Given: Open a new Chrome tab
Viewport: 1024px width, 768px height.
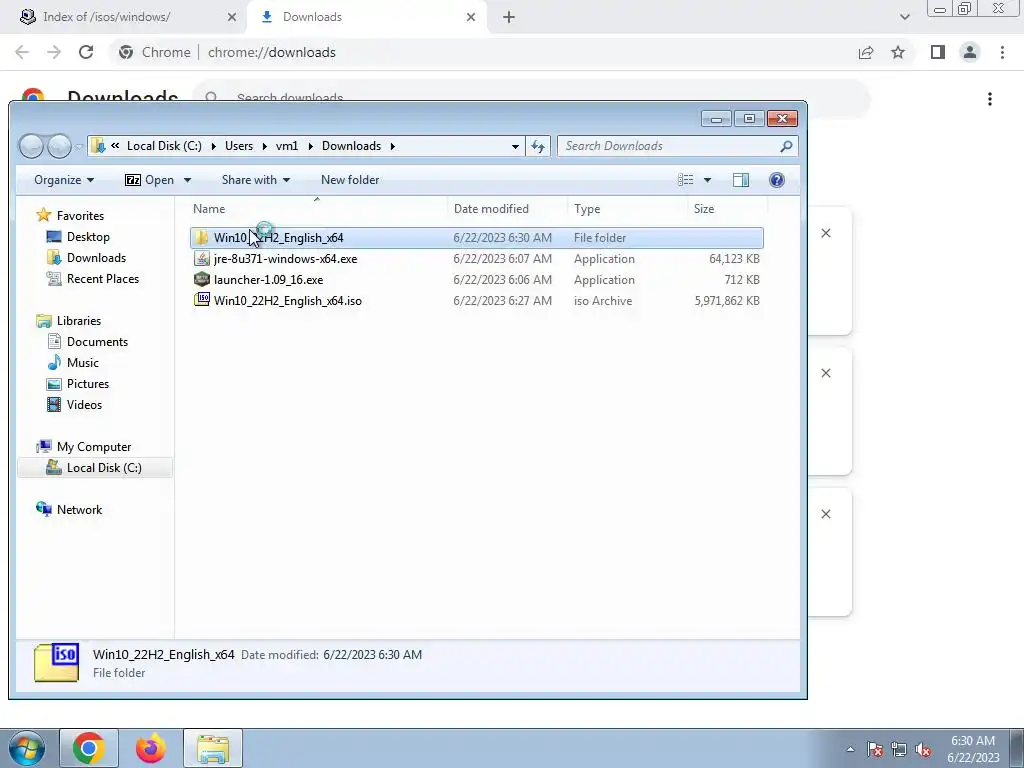Looking at the screenshot, I should (509, 17).
